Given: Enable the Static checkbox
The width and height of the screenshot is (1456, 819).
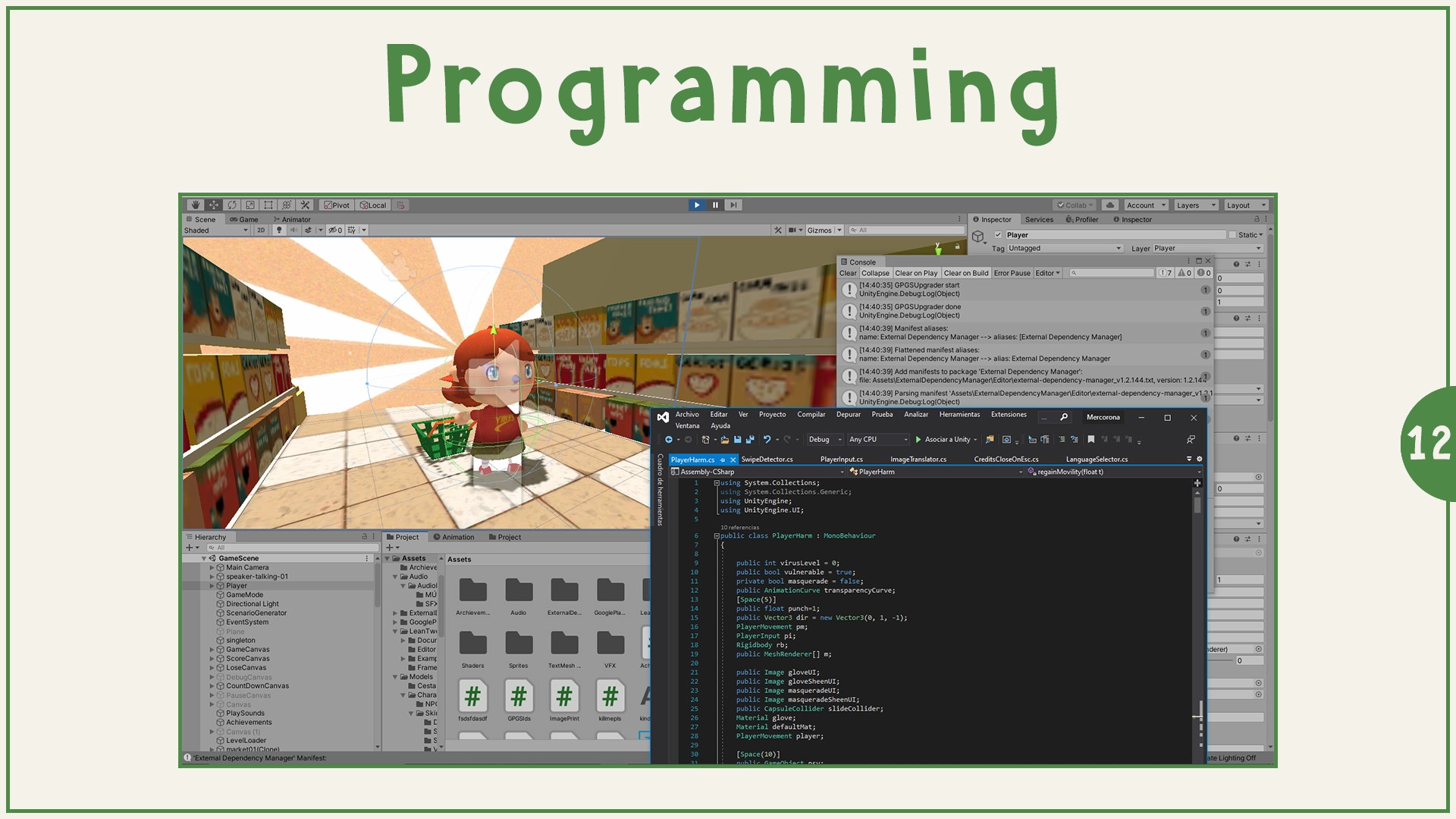Looking at the screenshot, I should click(x=1232, y=235).
